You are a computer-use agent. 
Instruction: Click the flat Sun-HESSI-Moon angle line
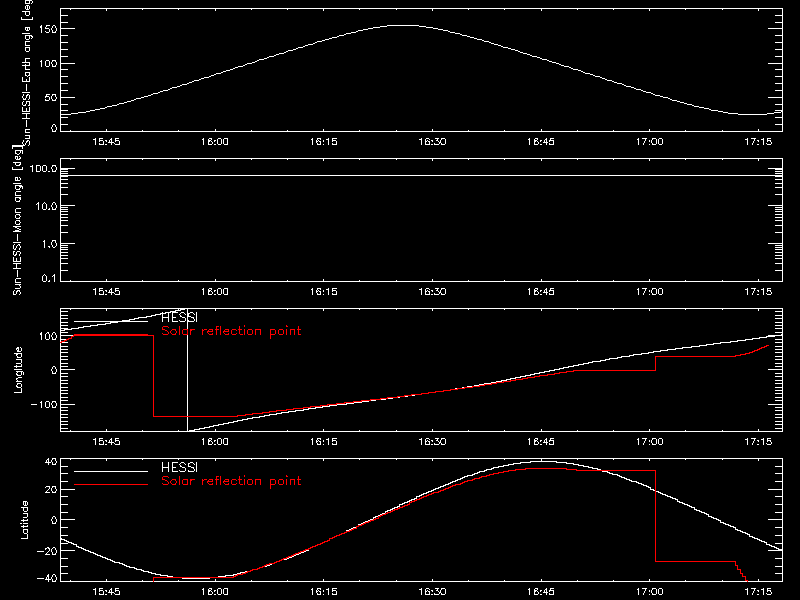pyautogui.click(x=421, y=176)
